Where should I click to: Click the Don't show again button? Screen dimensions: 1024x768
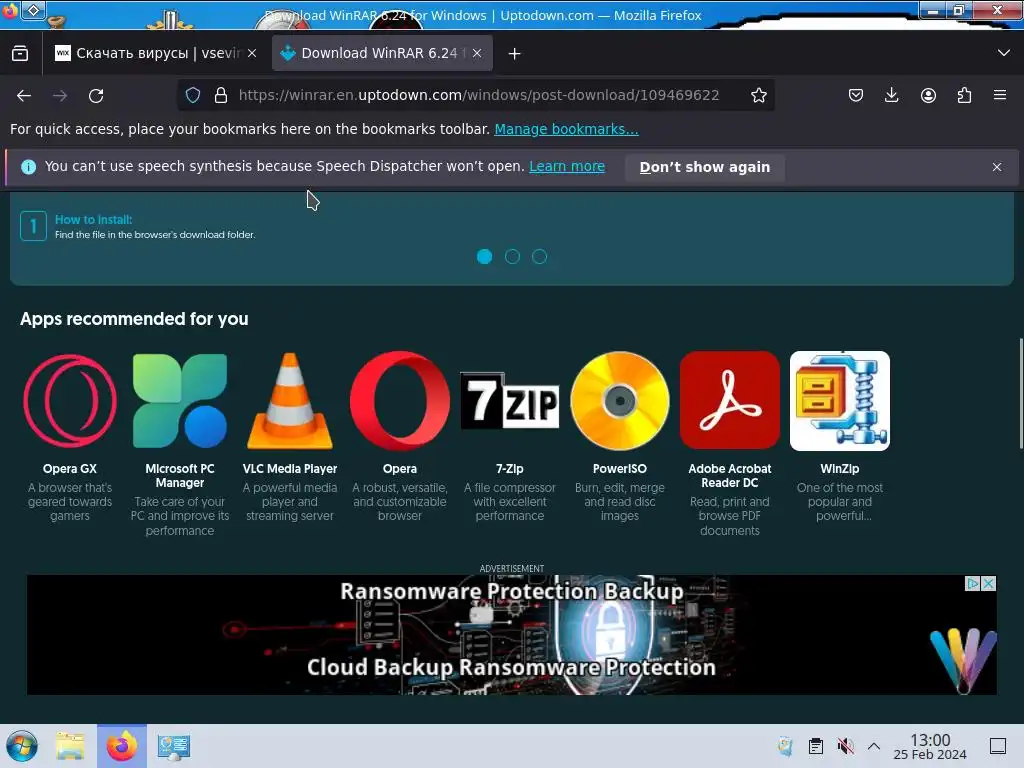coord(705,167)
